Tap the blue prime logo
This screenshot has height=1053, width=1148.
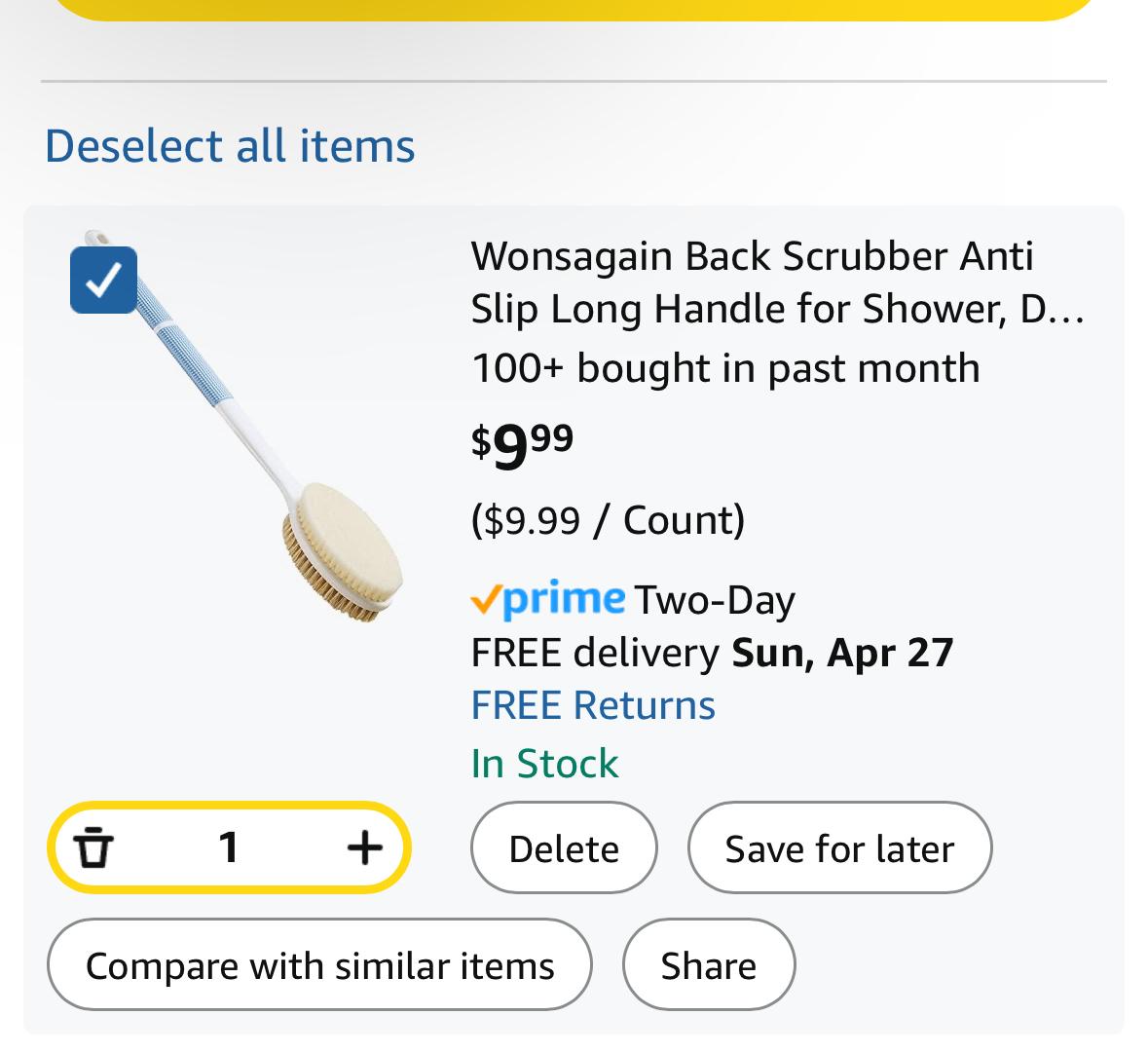pyautogui.click(x=548, y=599)
